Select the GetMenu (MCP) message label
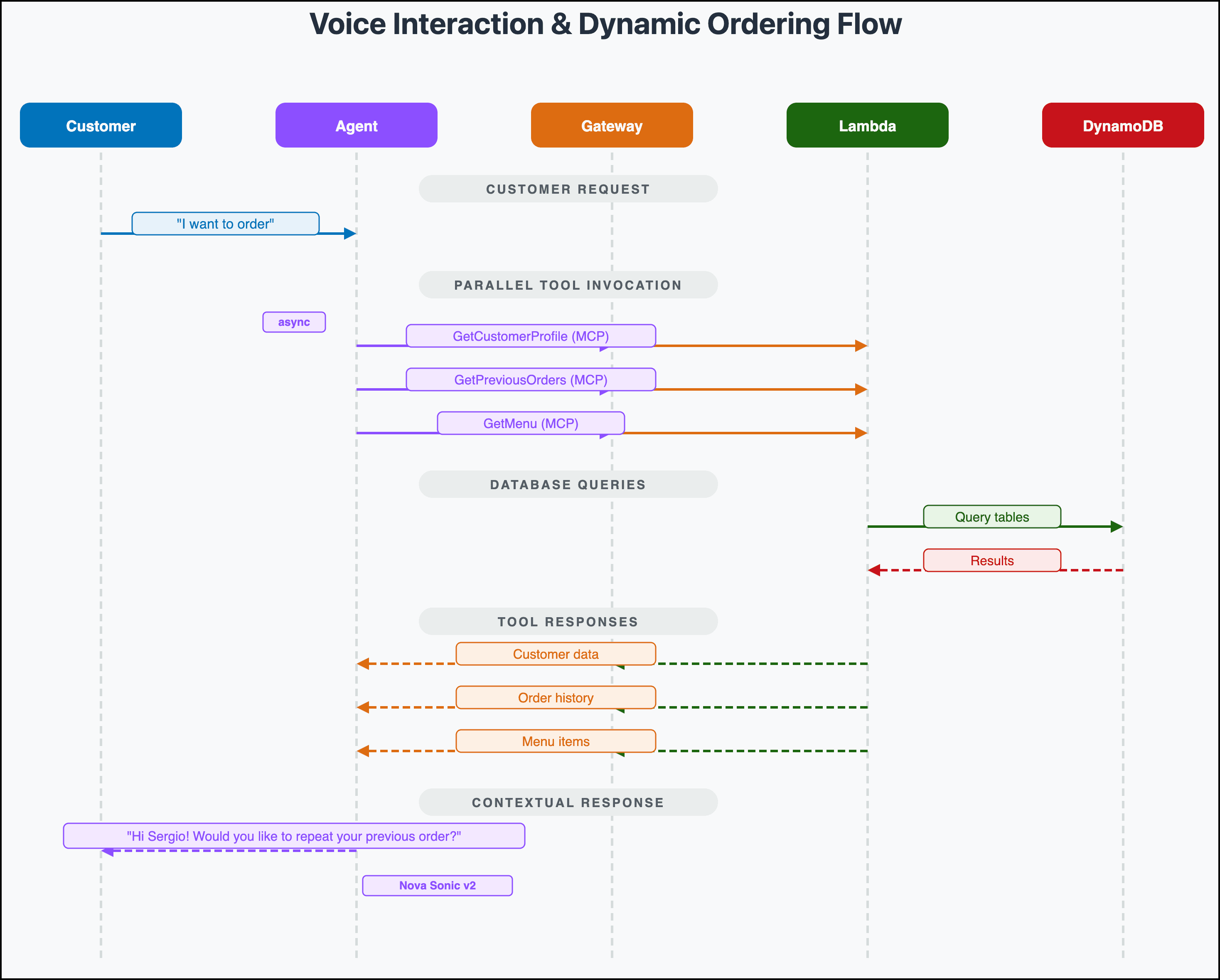Image resolution: width=1220 pixels, height=980 pixels. pos(530,423)
